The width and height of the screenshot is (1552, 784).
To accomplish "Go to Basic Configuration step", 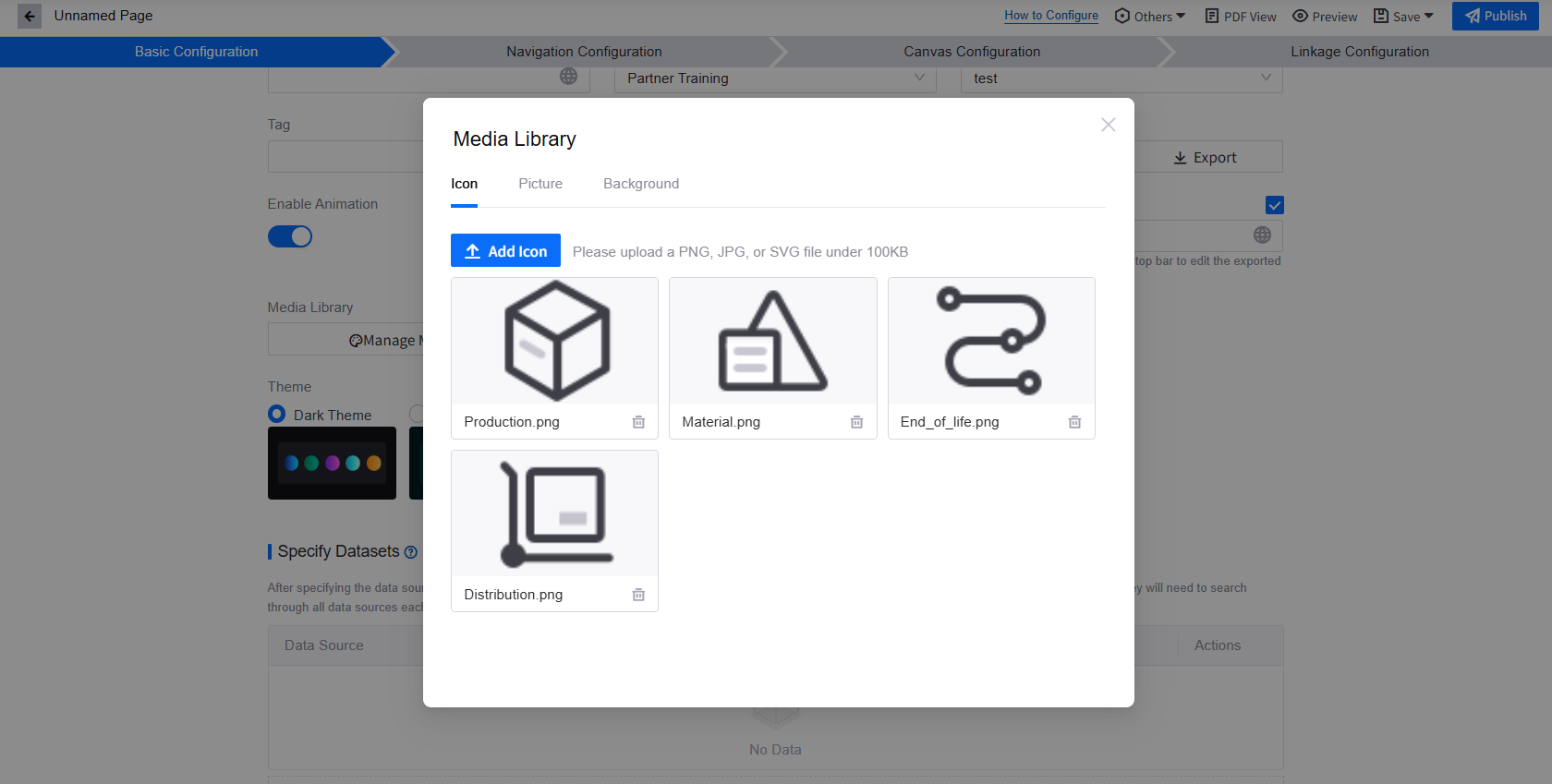I will coord(196,52).
